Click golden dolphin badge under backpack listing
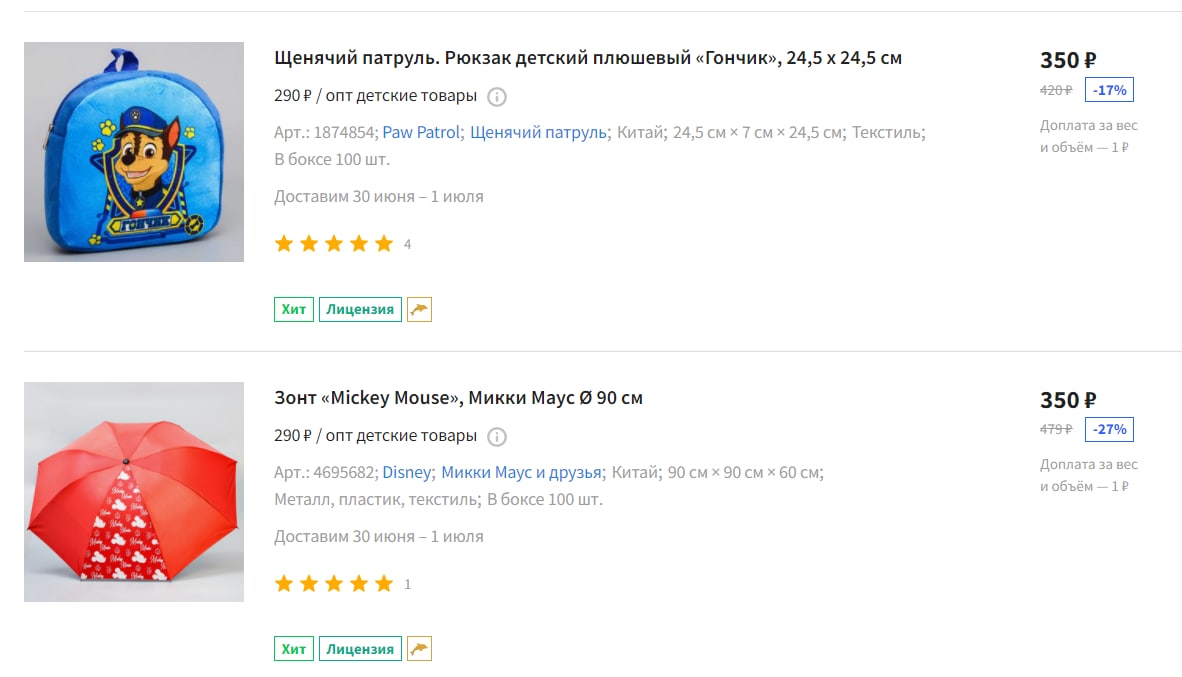Screen dimensions: 1182x677 [419, 309]
